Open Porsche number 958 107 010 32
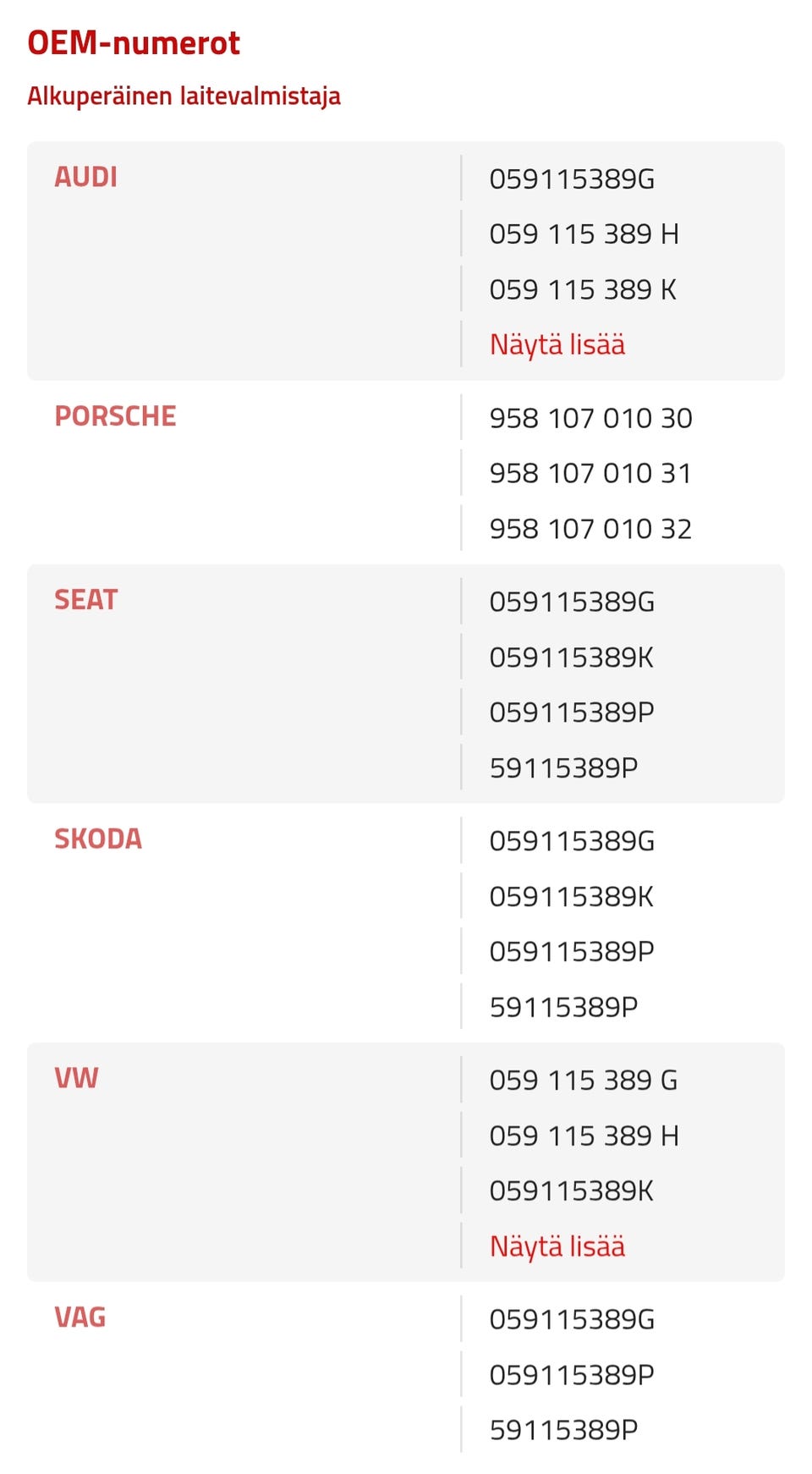The width and height of the screenshot is (812, 1474). tap(590, 529)
